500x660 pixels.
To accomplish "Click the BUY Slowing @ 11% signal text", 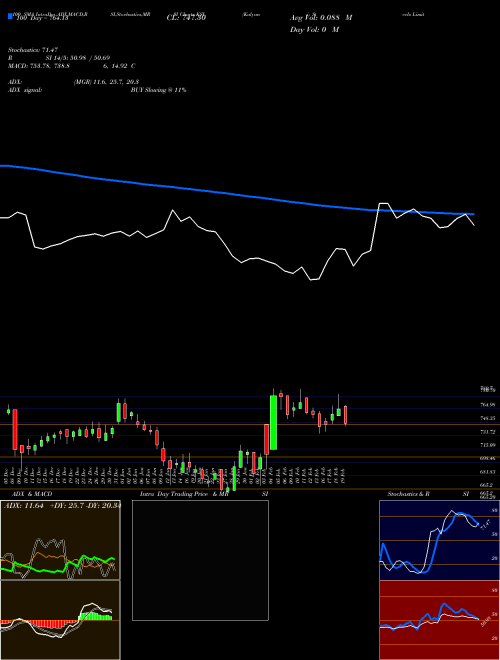I will [158, 90].
